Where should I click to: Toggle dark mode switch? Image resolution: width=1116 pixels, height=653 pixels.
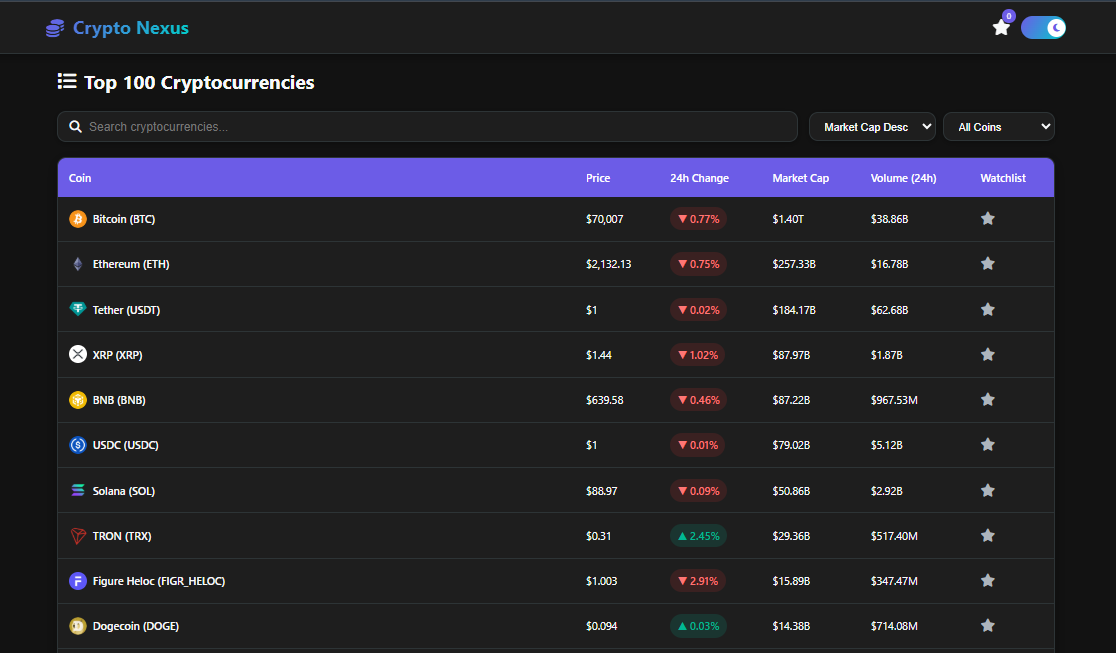(x=1044, y=27)
